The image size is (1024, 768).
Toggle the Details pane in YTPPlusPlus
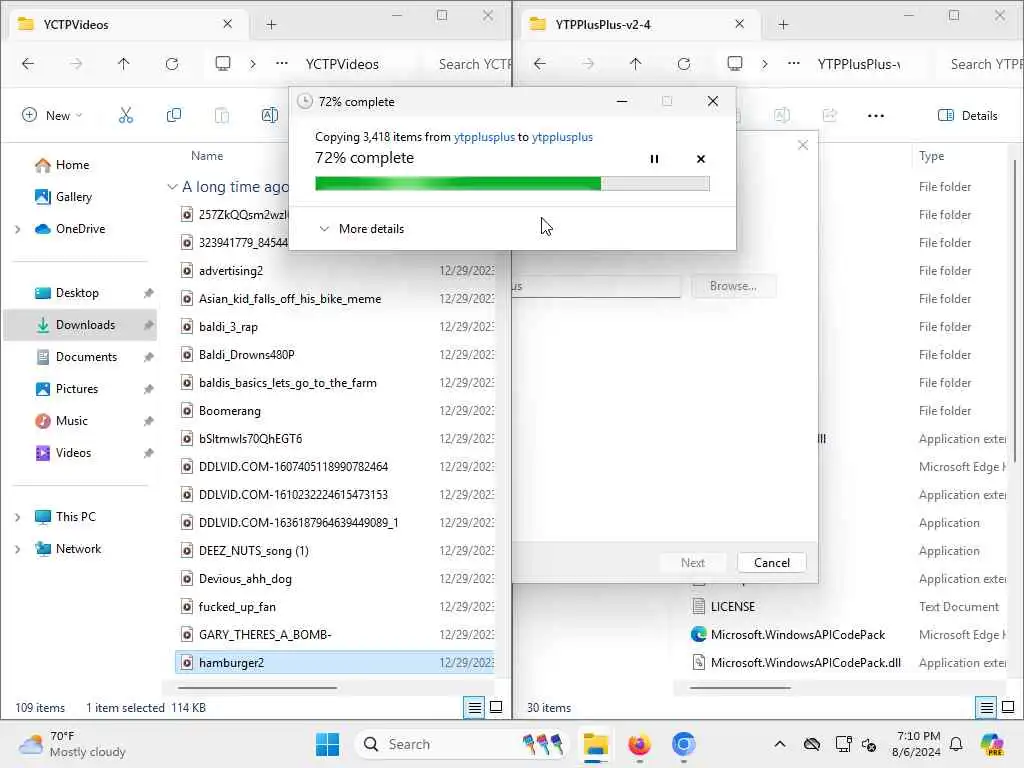coord(968,116)
